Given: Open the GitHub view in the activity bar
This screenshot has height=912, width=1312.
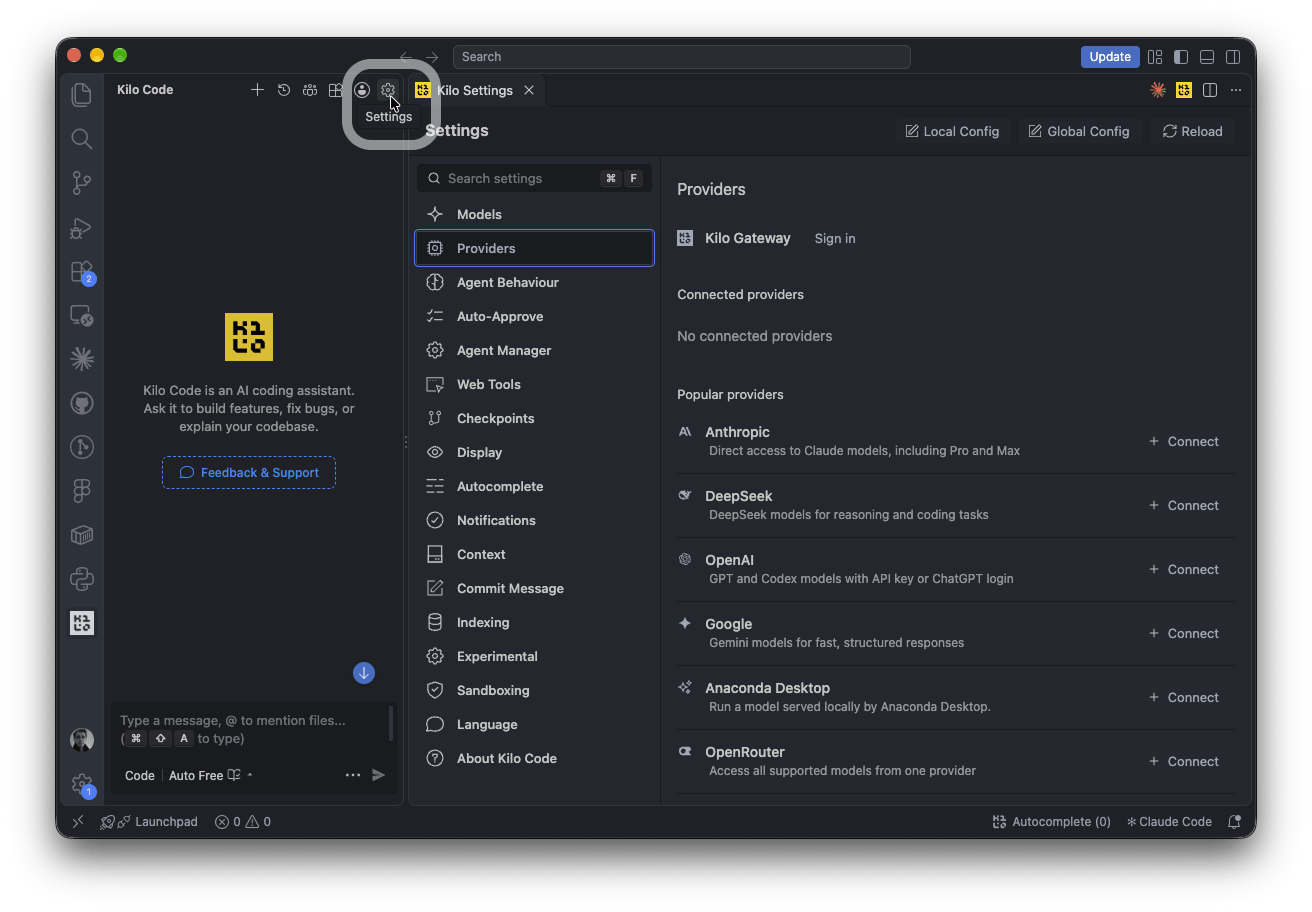Looking at the screenshot, I should 82,403.
